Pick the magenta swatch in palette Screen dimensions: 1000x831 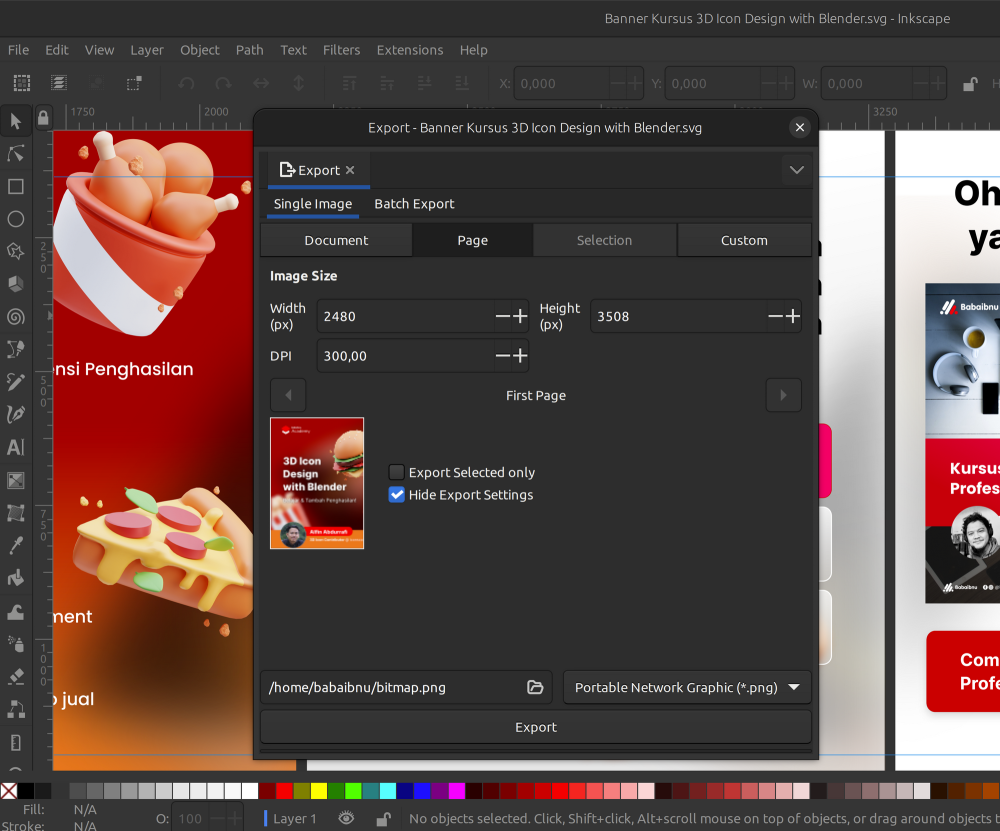coord(457,791)
